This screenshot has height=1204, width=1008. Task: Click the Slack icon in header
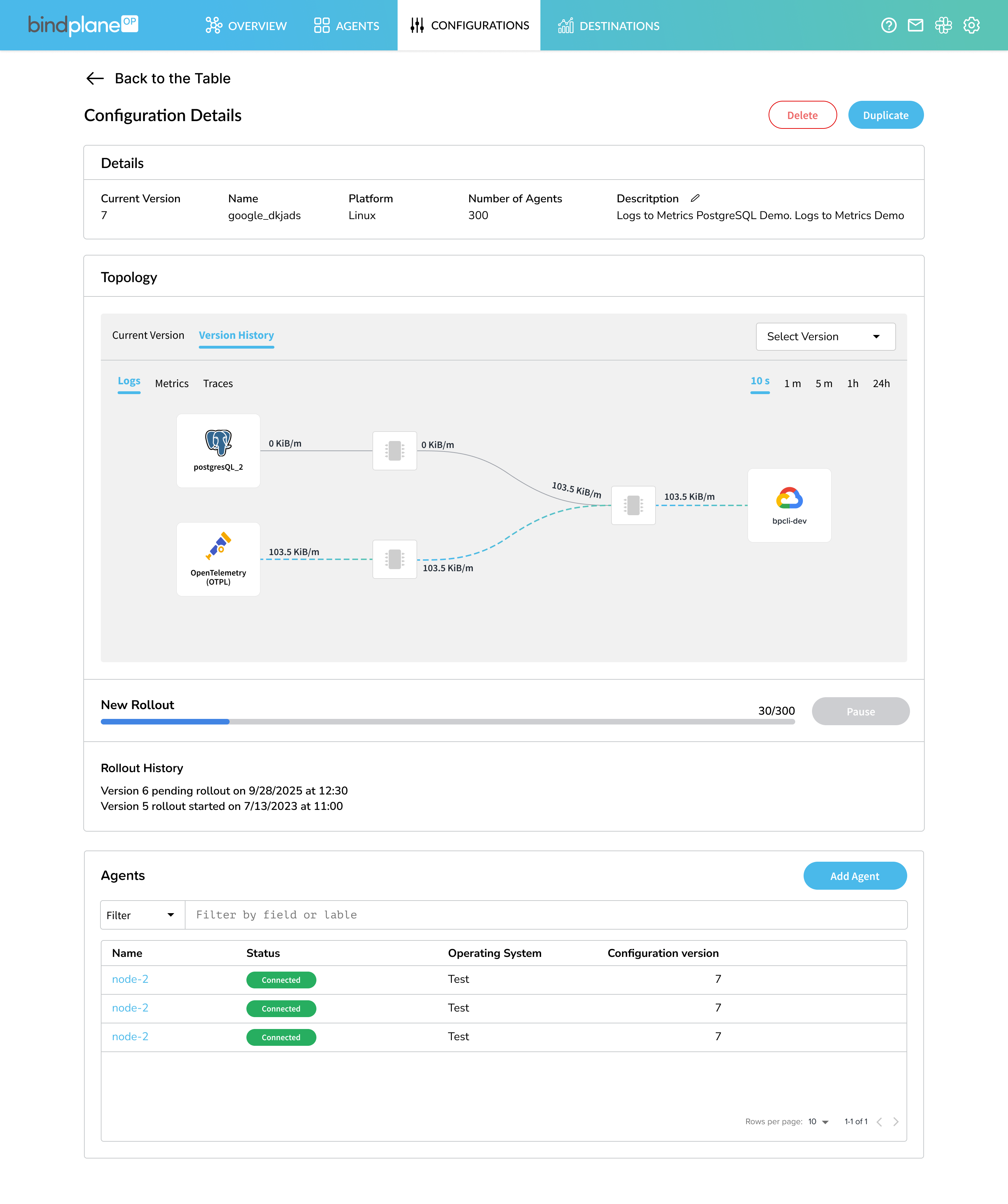943,25
